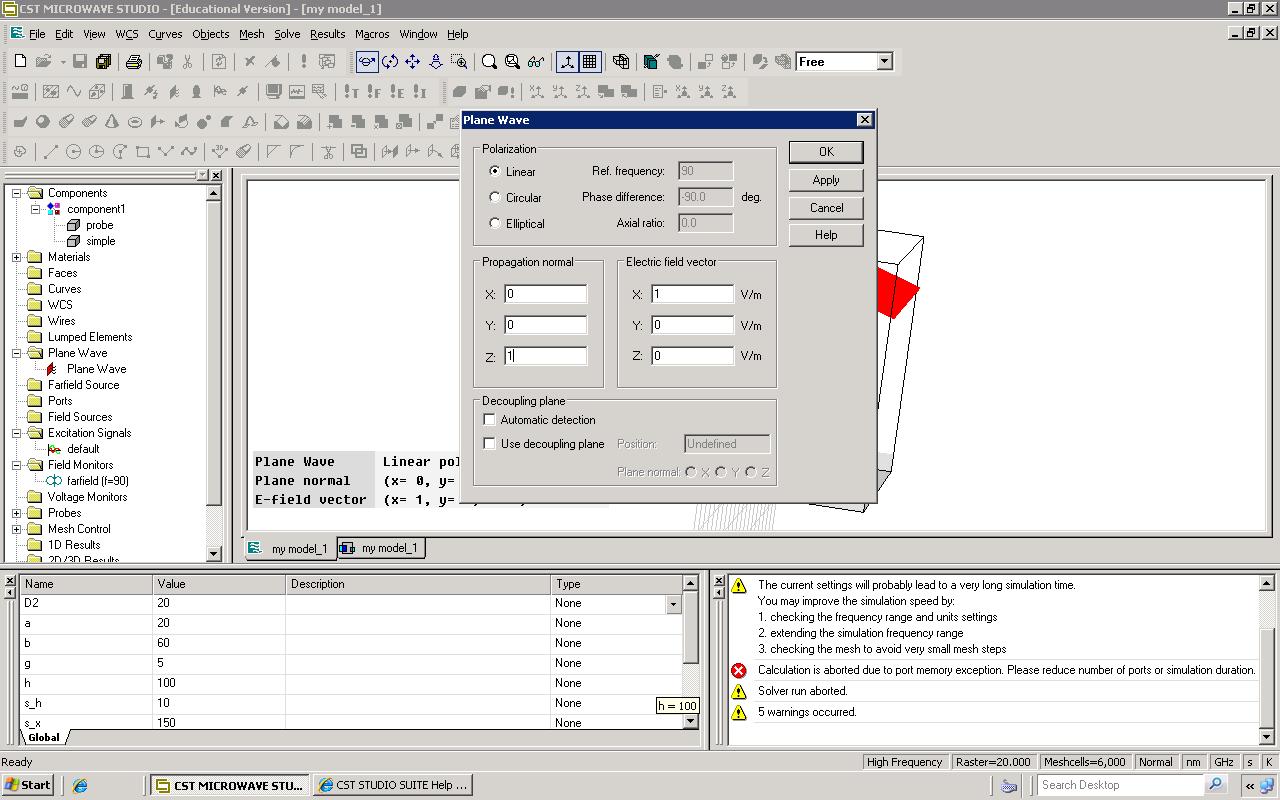Screen dimensions: 1280x800
Task: Click the New file icon
Action: tap(20, 62)
